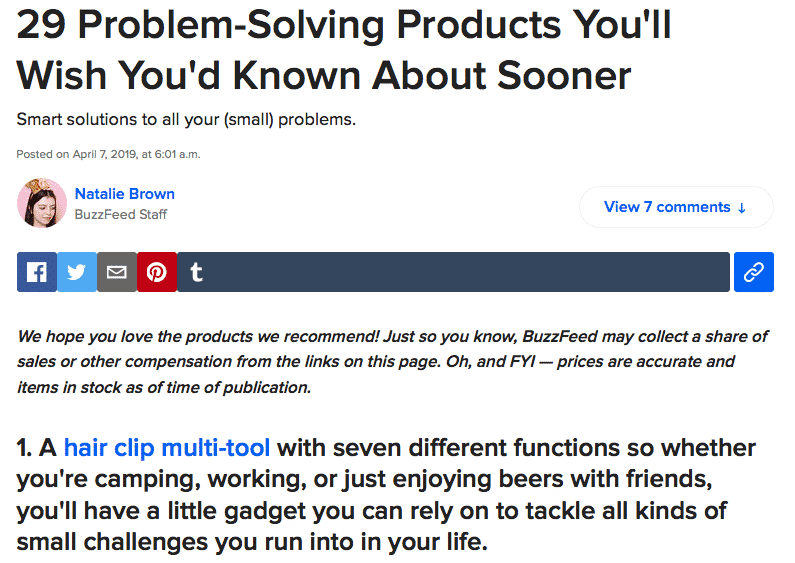Share the article on Facebook
This screenshot has width=795, height=563.
coord(37,272)
